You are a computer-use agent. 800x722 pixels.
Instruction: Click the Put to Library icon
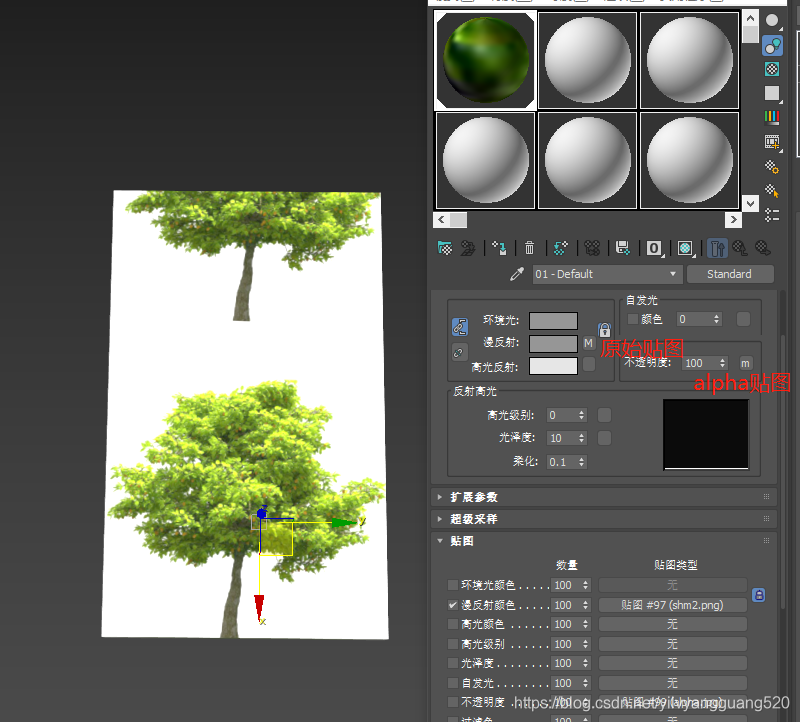[x=621, y=248]
